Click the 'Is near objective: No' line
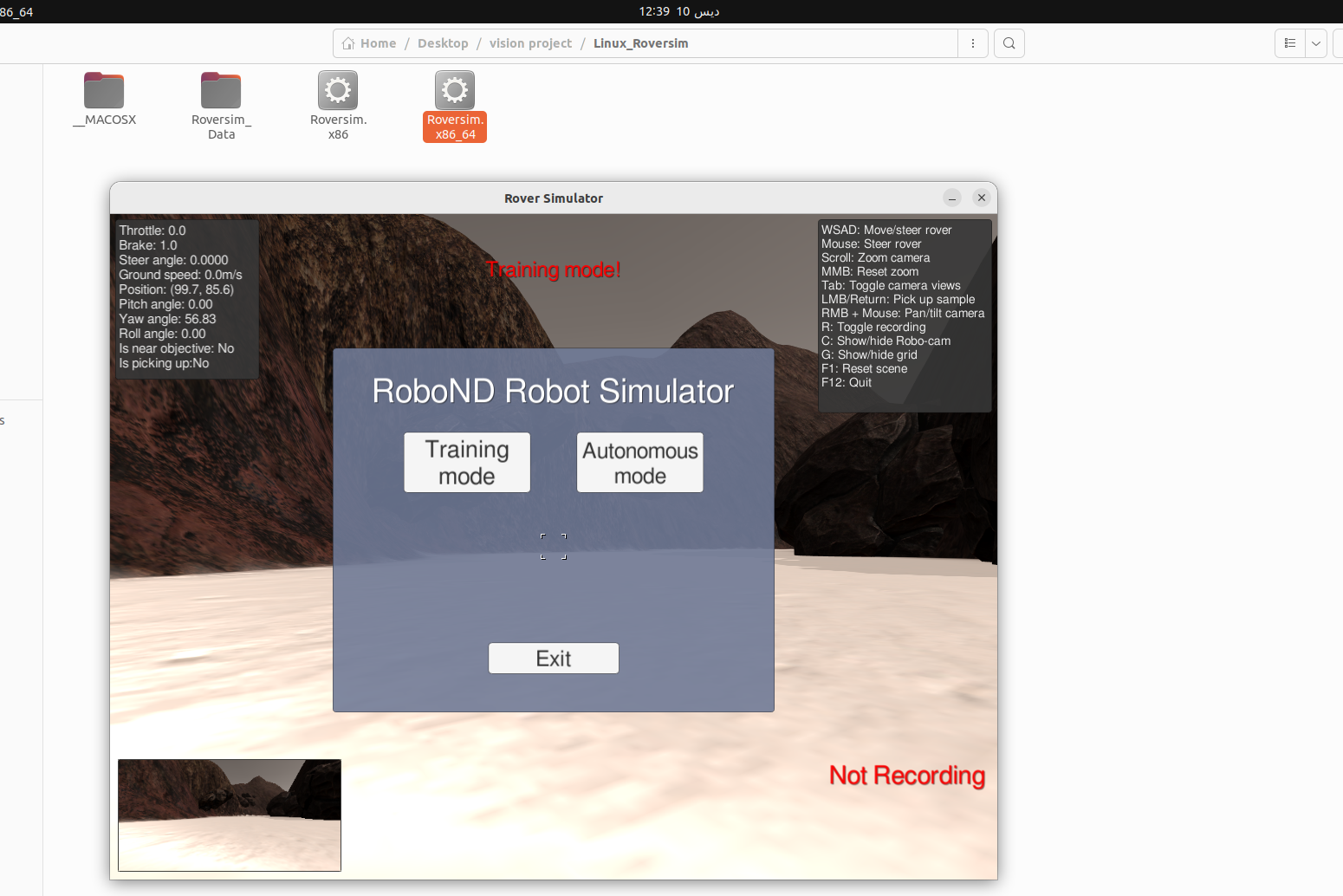The width and height of the screenshot is (1343, 896). click(x=177, y=348)
